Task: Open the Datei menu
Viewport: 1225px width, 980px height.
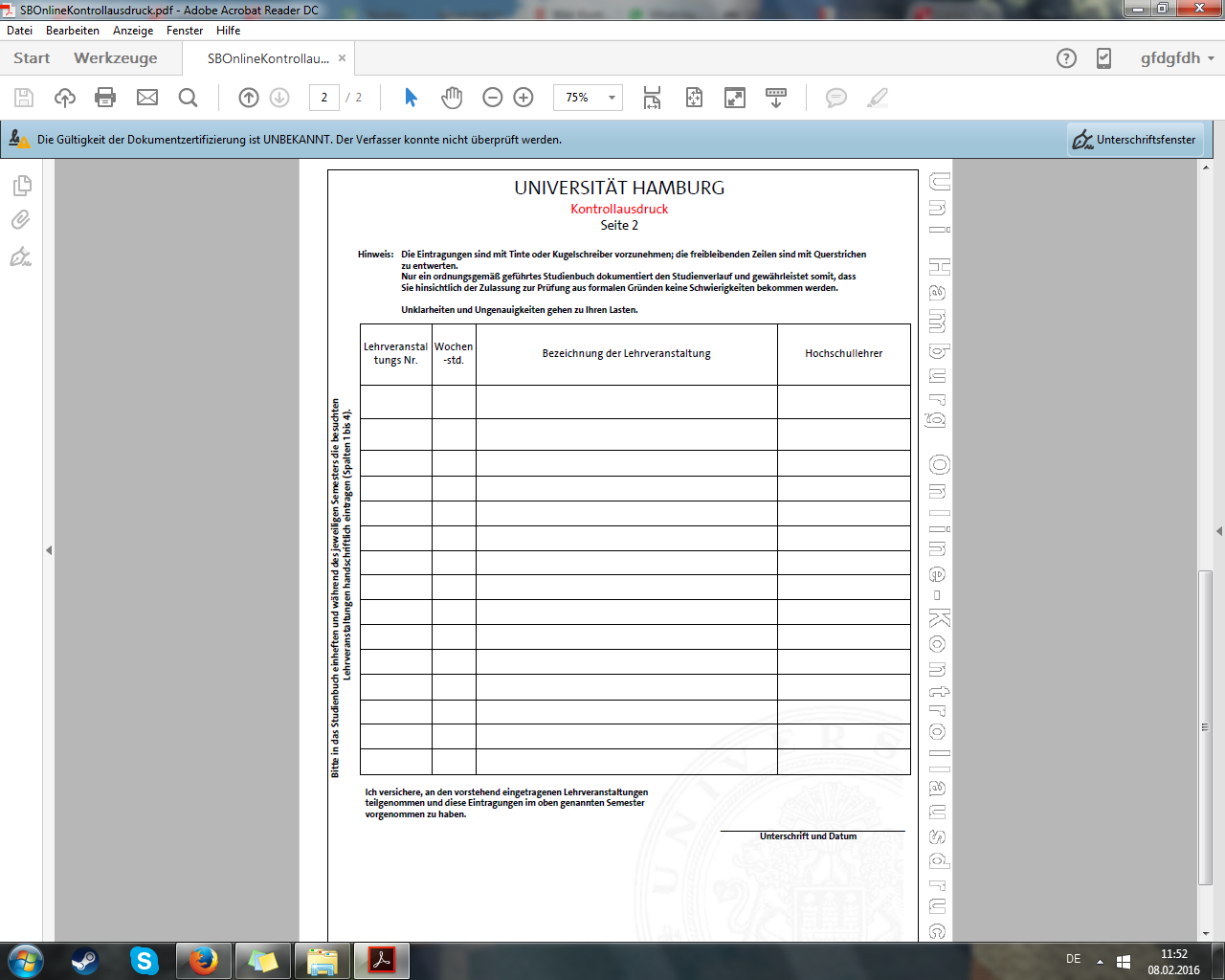Action: tap(20, 31)
